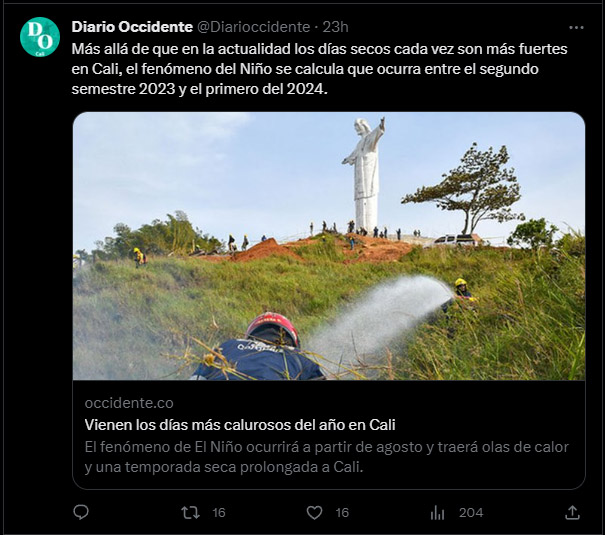Open the headline Vienen los días más calurosos
The width and height of the screenshot is (605, 535).
pos(240,425)
